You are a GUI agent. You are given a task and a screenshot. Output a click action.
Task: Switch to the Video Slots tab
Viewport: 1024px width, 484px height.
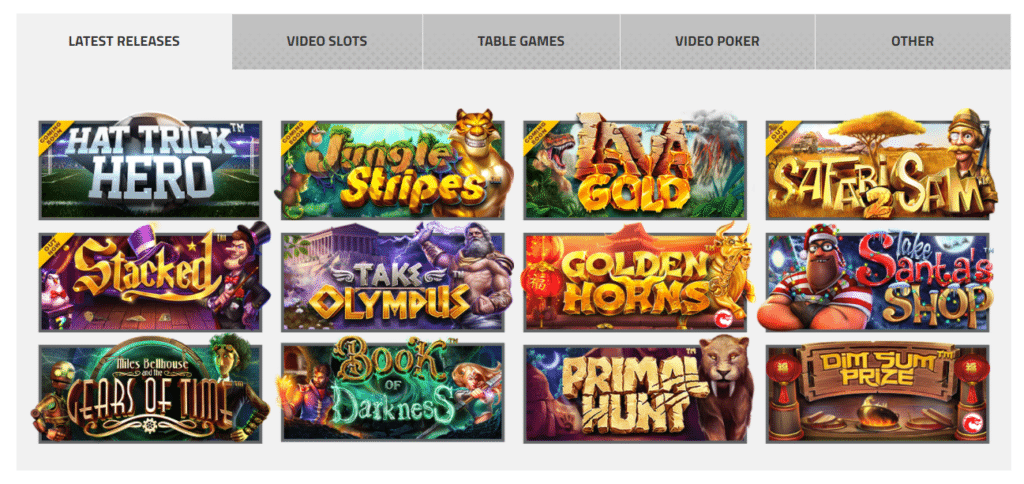click(327, 41)
